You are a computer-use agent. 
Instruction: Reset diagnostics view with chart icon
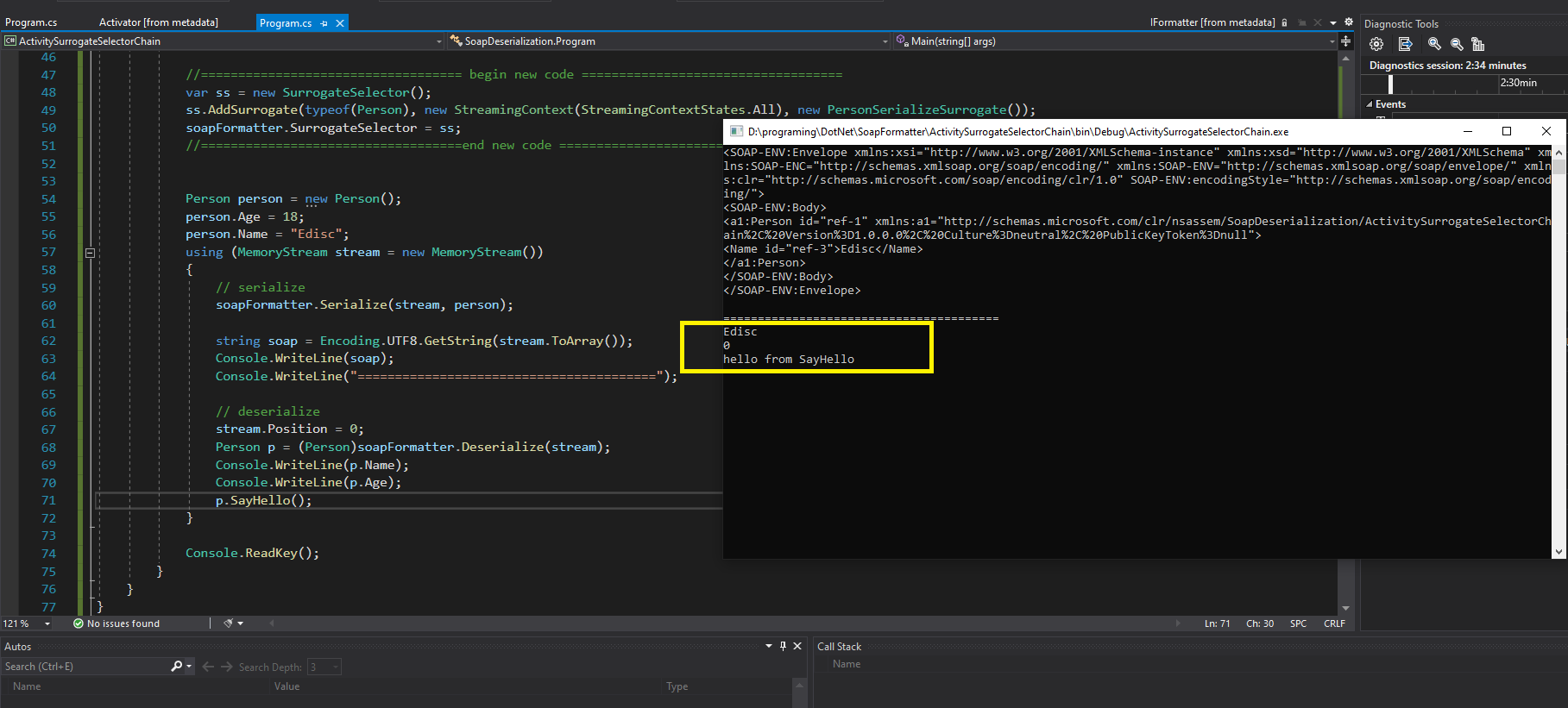point(1478,44)
